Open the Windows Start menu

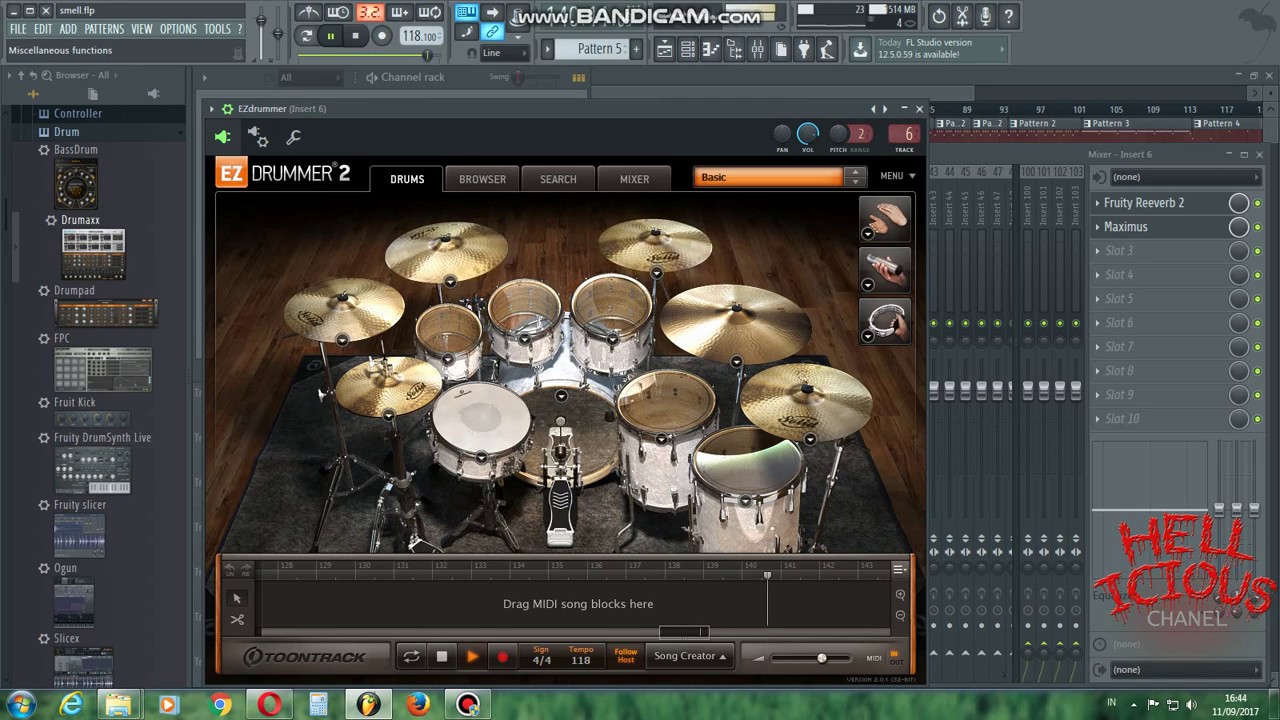pyautogui.click(x=21, y=704)
